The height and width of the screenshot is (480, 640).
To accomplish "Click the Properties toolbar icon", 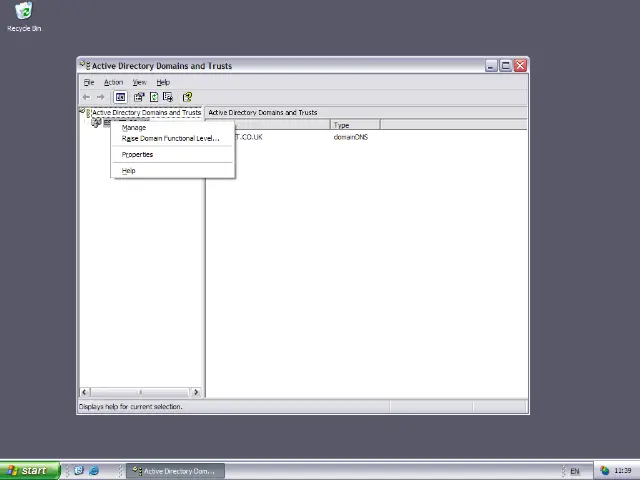I will [139, 97].
